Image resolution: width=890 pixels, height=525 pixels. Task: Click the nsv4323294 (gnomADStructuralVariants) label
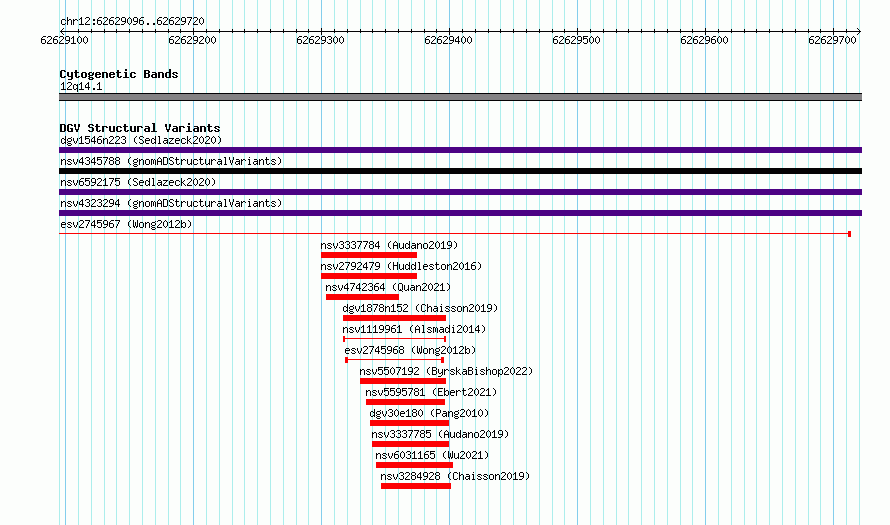171,203
